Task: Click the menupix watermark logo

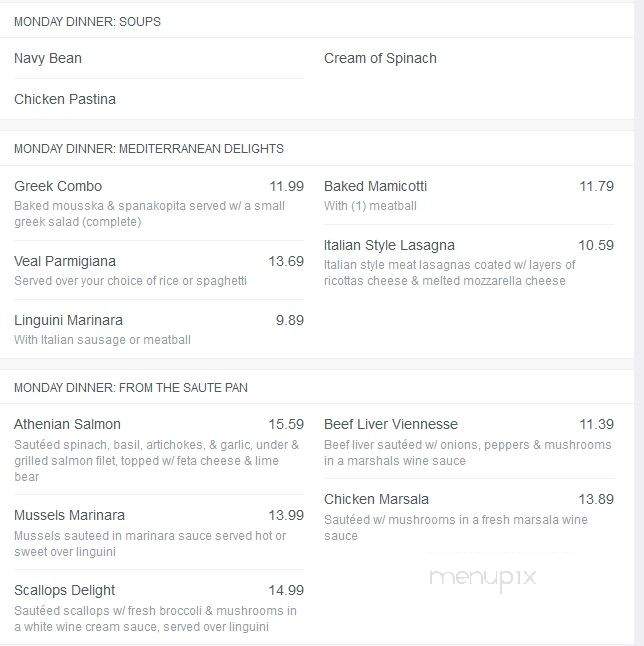Action: (x=482, y=578)
